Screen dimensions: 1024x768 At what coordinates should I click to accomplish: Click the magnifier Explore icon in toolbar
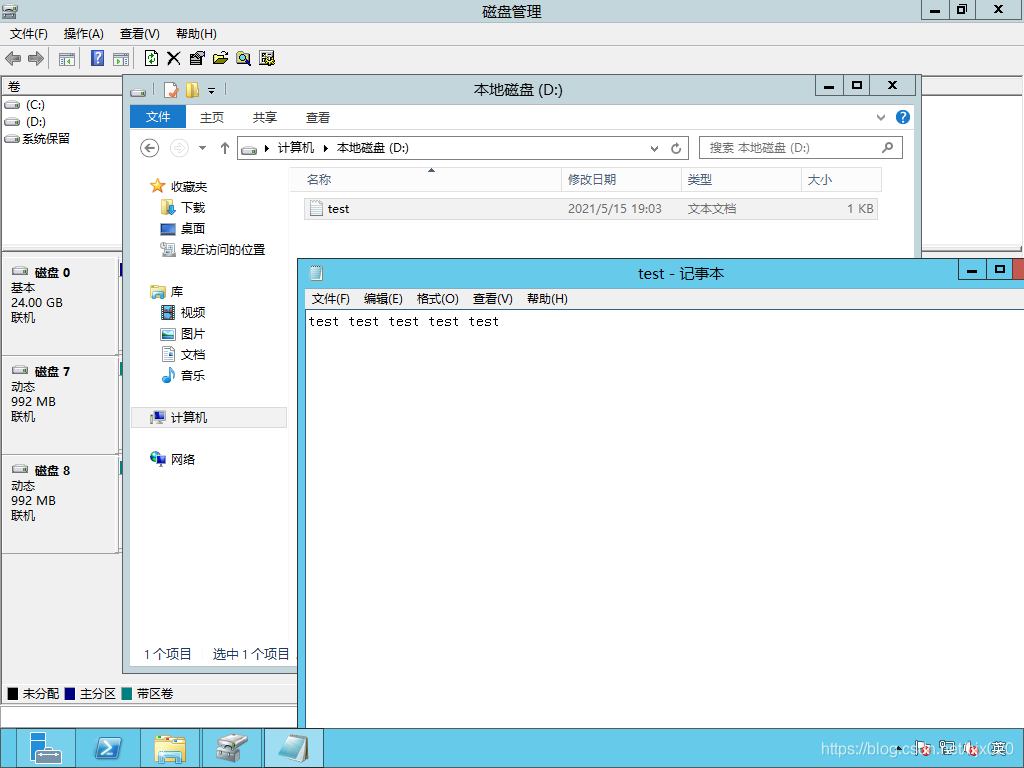244,59
